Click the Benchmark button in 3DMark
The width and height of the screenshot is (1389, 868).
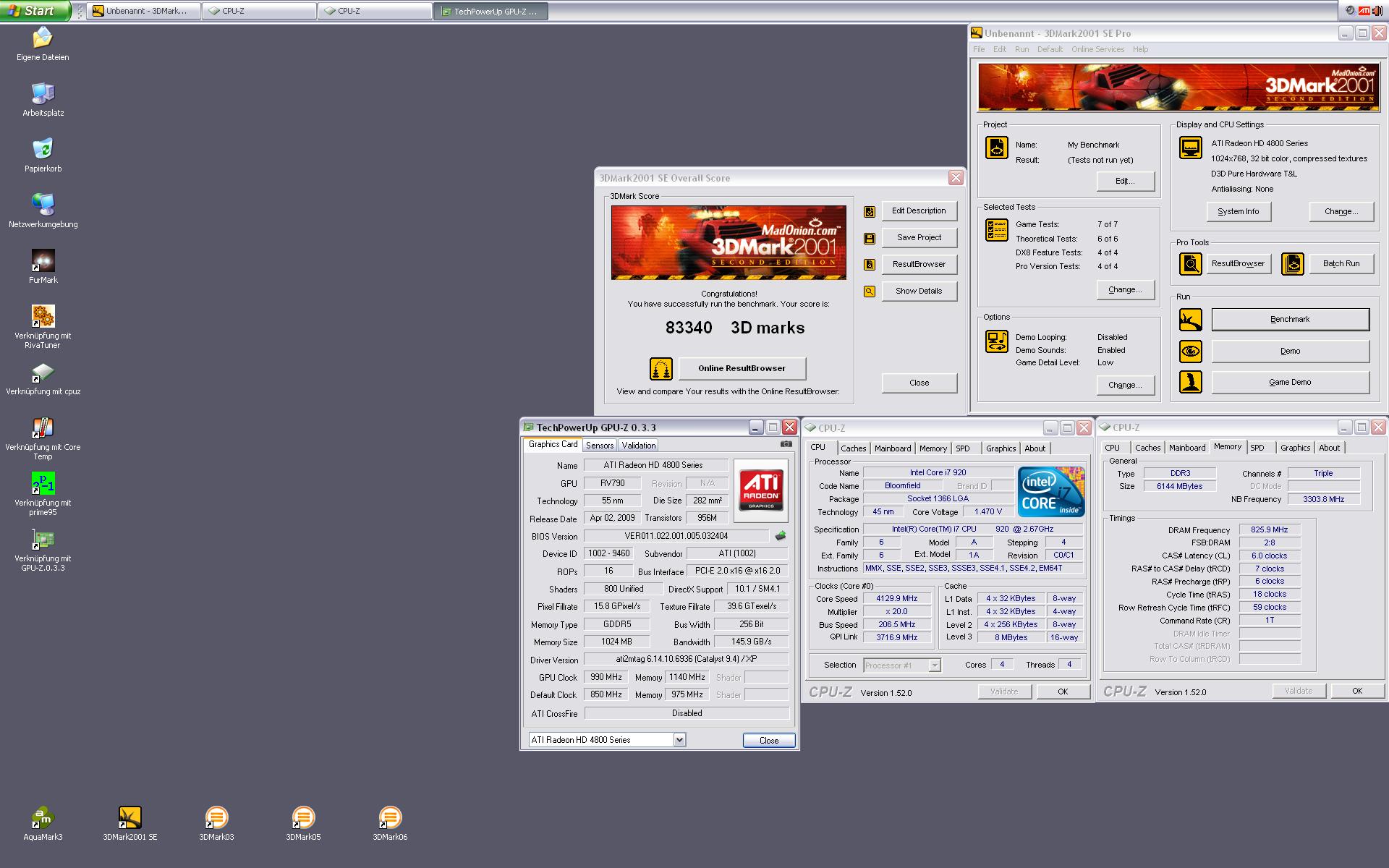coord(1290,319)
